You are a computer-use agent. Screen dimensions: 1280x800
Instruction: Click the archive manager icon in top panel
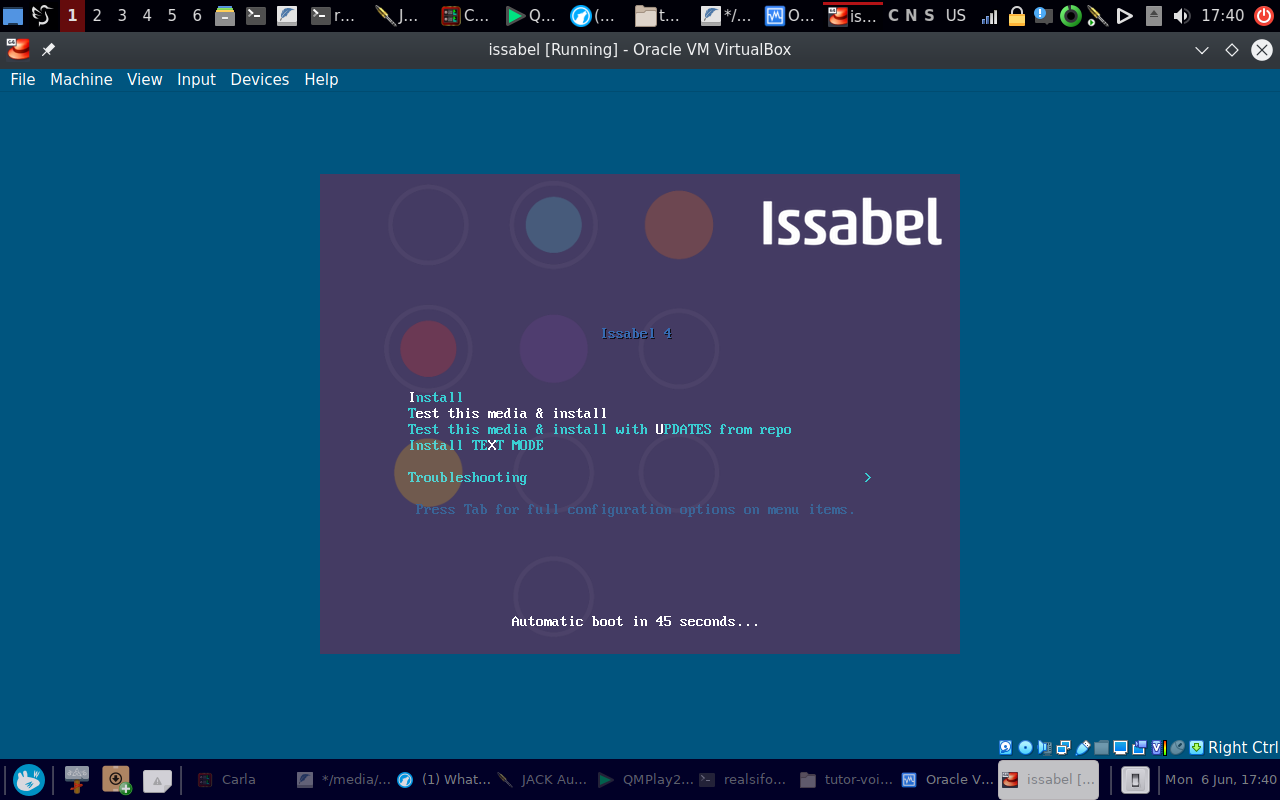225,15
